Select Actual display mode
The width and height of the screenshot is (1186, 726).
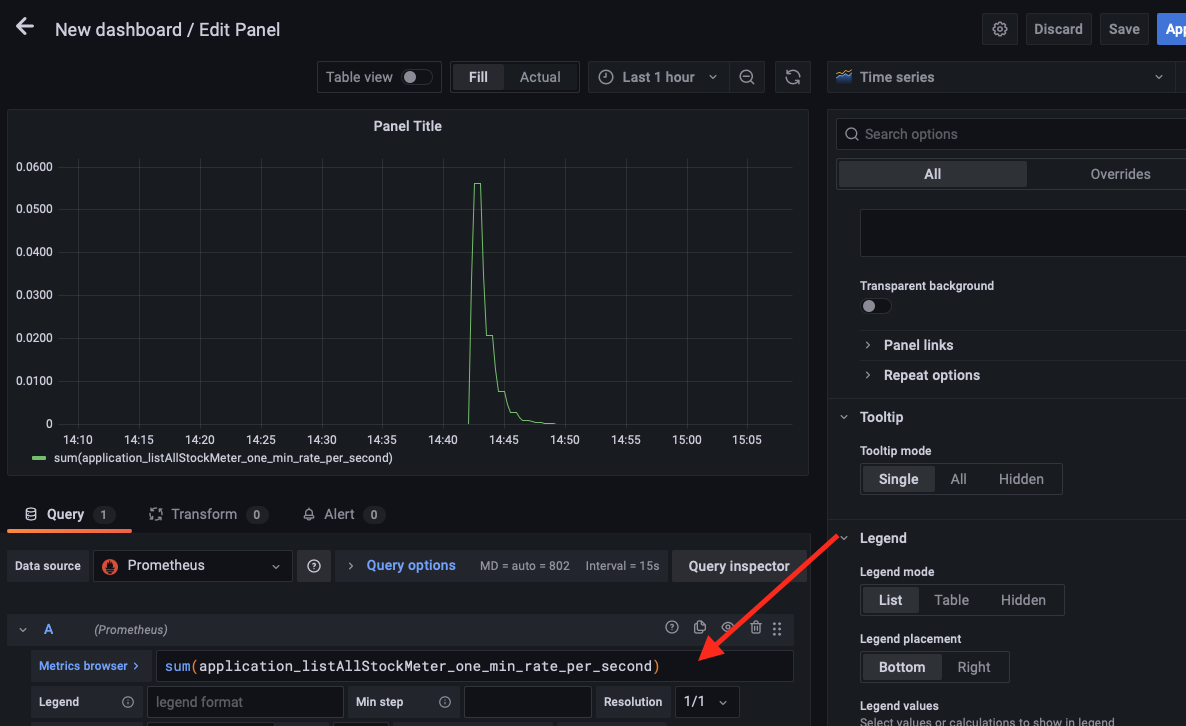click(x=540, y=77)
